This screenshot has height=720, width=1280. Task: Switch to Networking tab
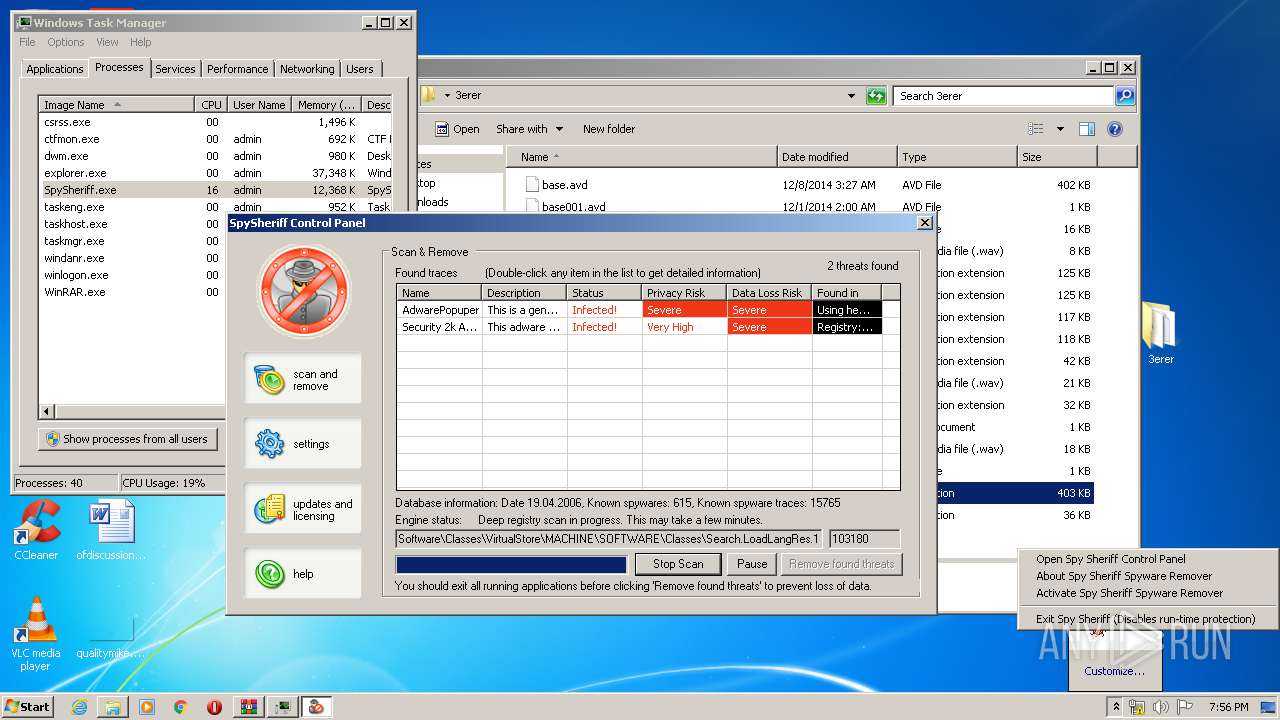(x=307, y=69)
